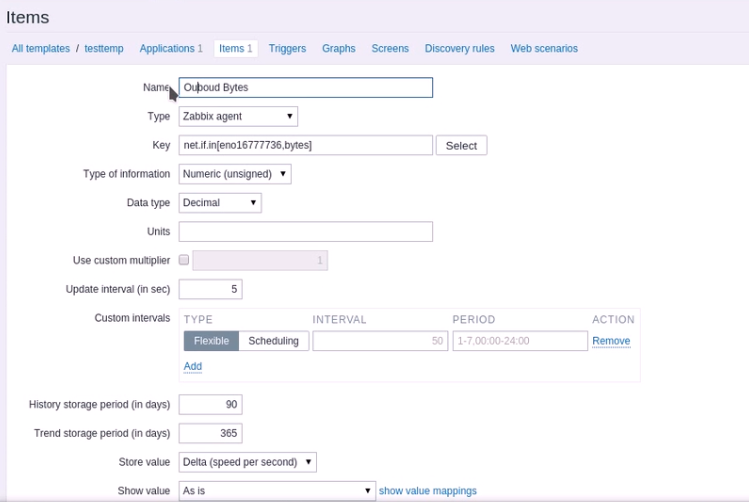The image size is (749, 502).
Task: Remove the custom interval row
Action: 611,341
